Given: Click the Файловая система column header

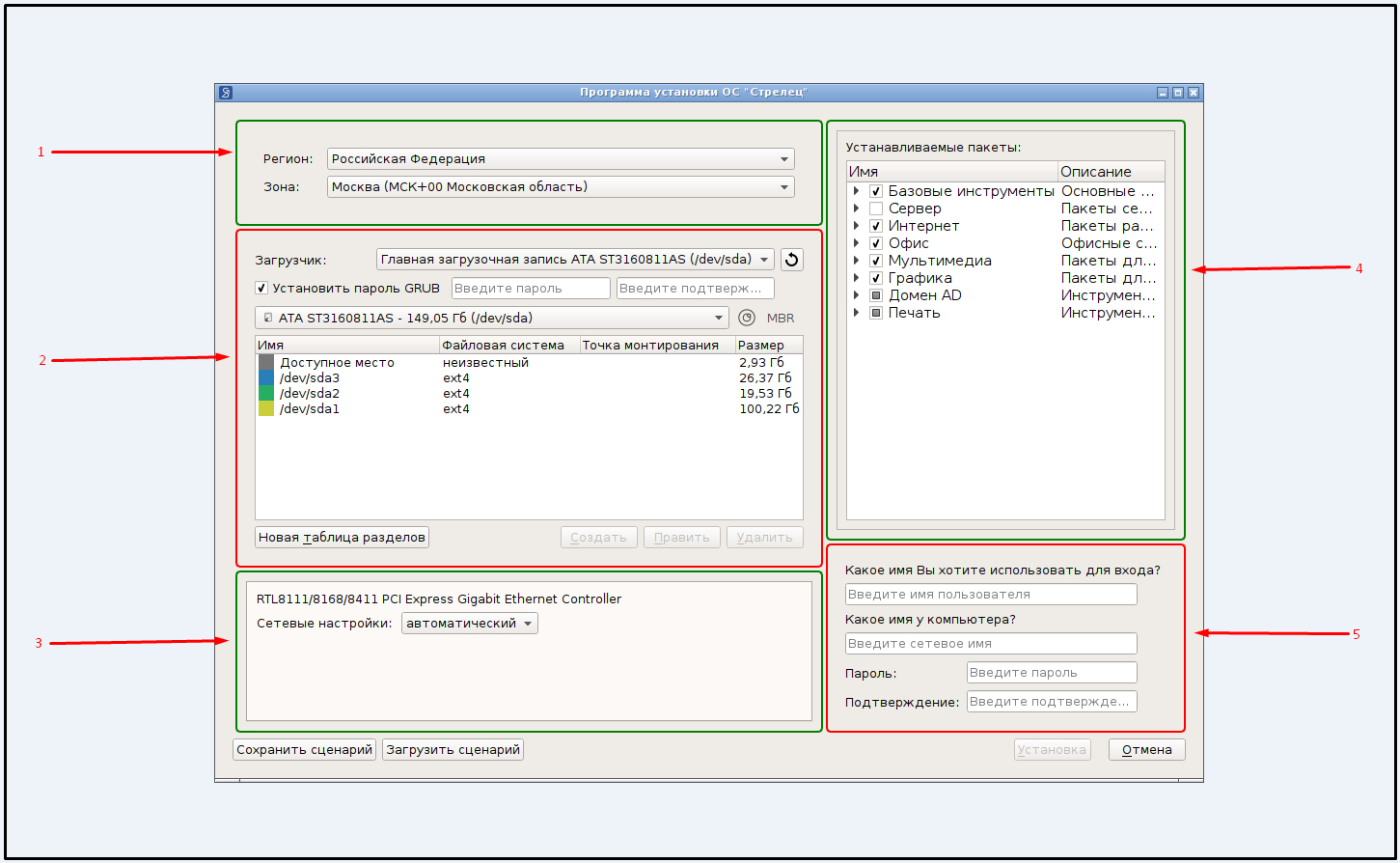Looking at the screenshot, I should point(509,345).
